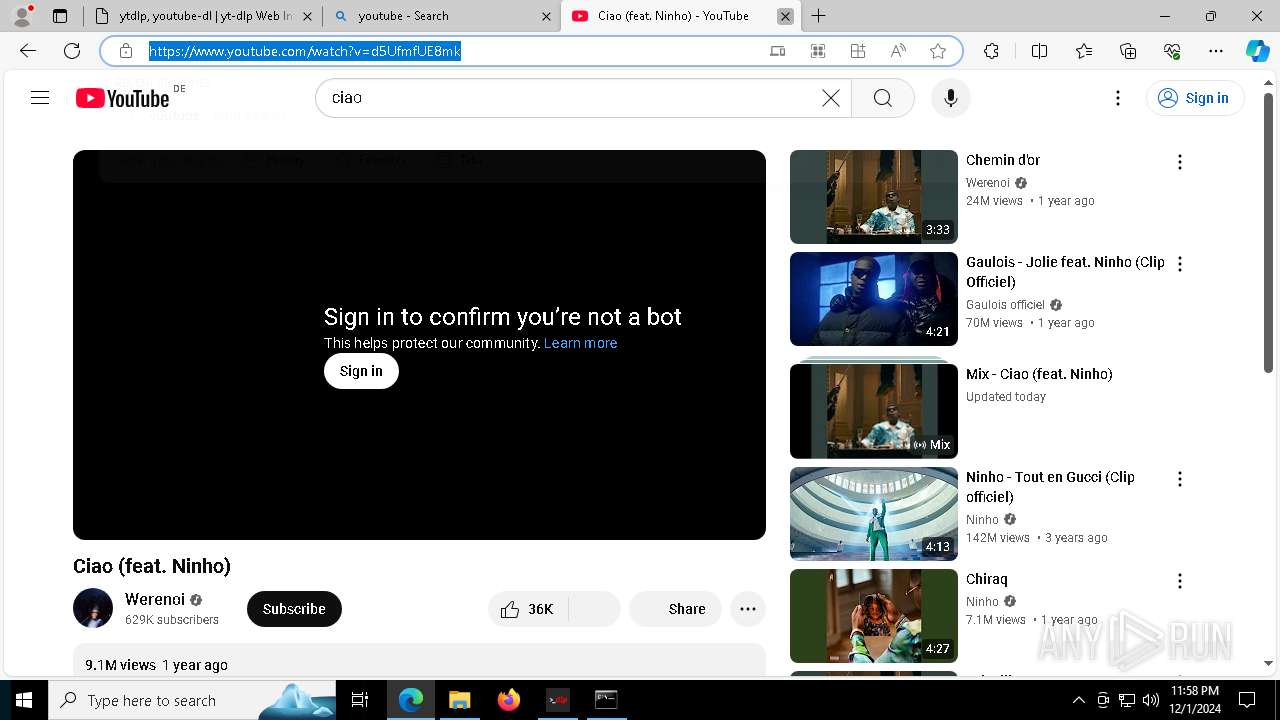Open the Edge profile icon
The width and height of the screenshot is (1280, 720).
click(21, 16)
